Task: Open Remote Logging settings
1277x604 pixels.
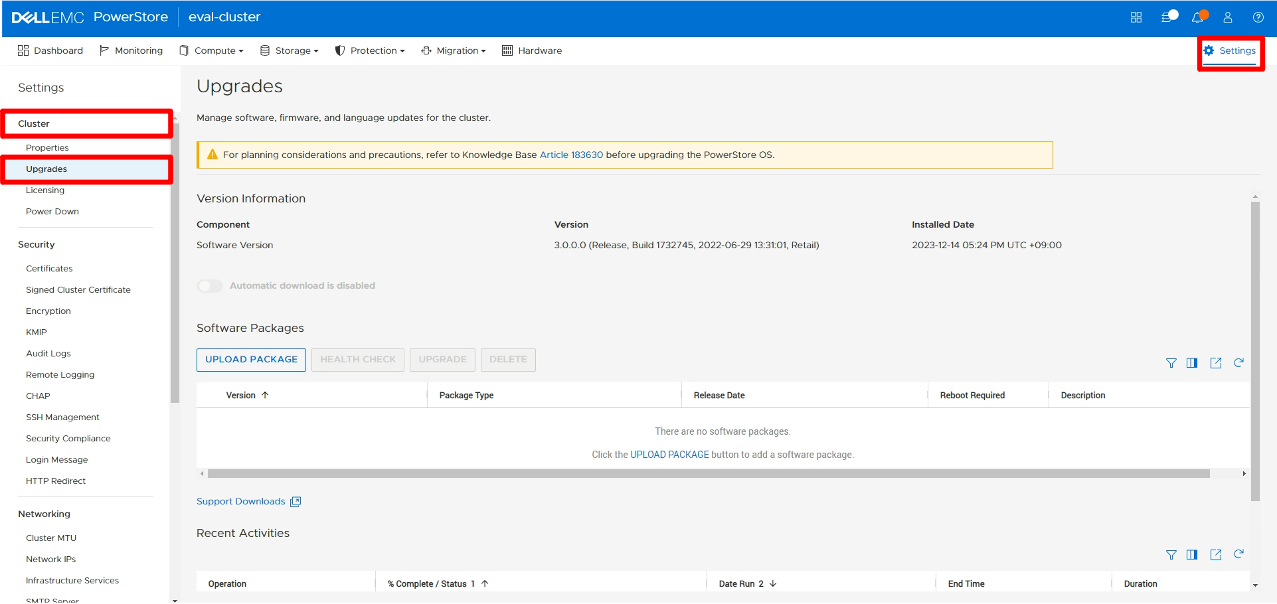Action: tap(60, 375)
